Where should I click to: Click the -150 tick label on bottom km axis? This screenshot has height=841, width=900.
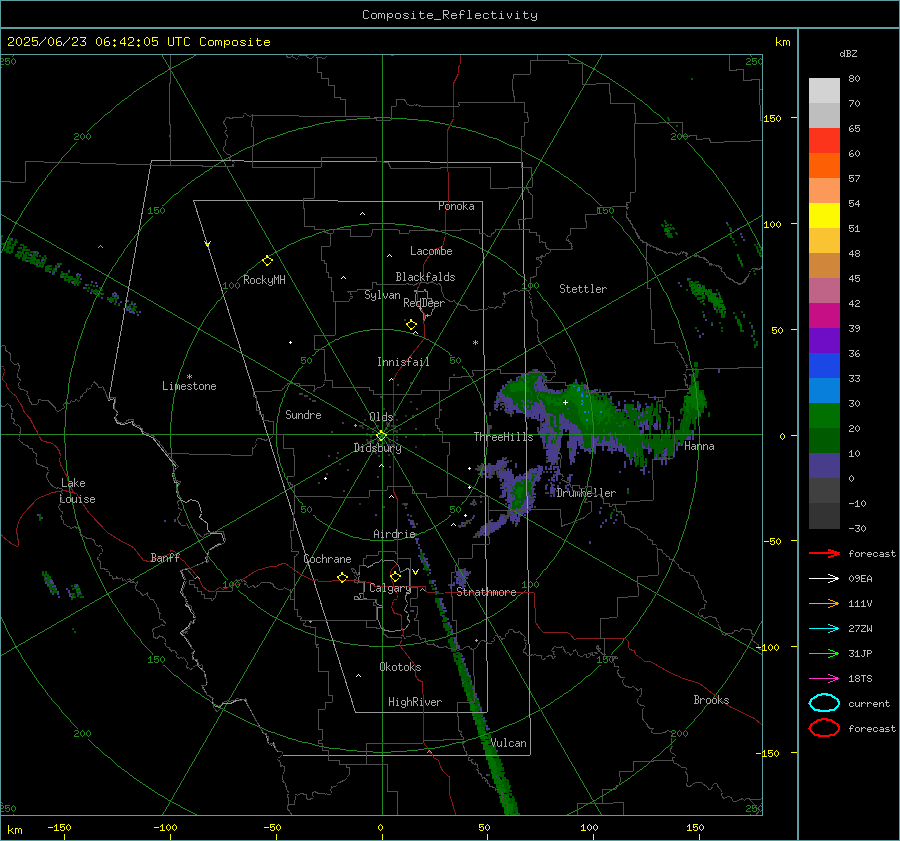[x=59, y=827]
